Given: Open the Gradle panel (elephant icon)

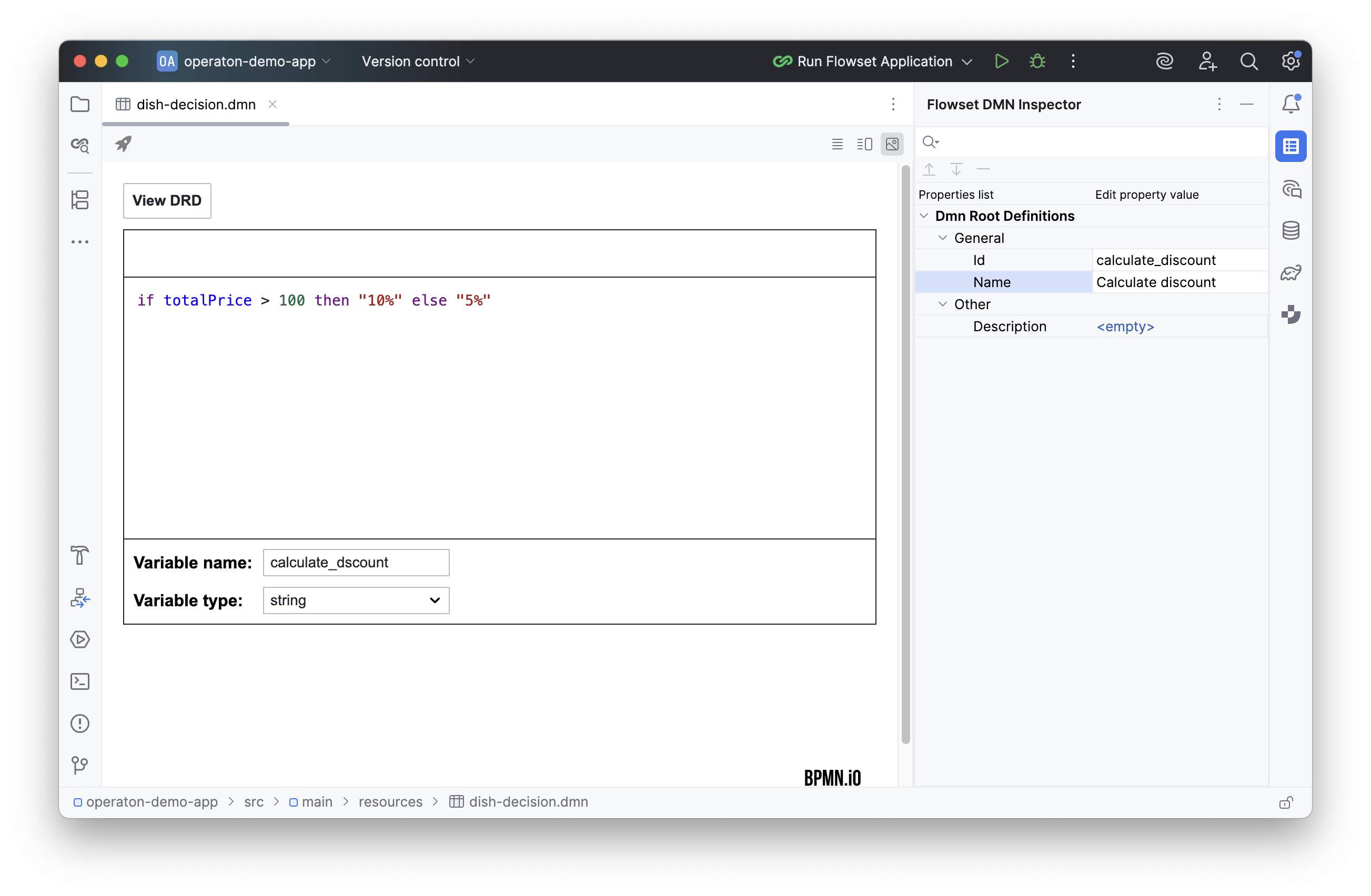Looking at the screenshot, I should point(1291,272).
